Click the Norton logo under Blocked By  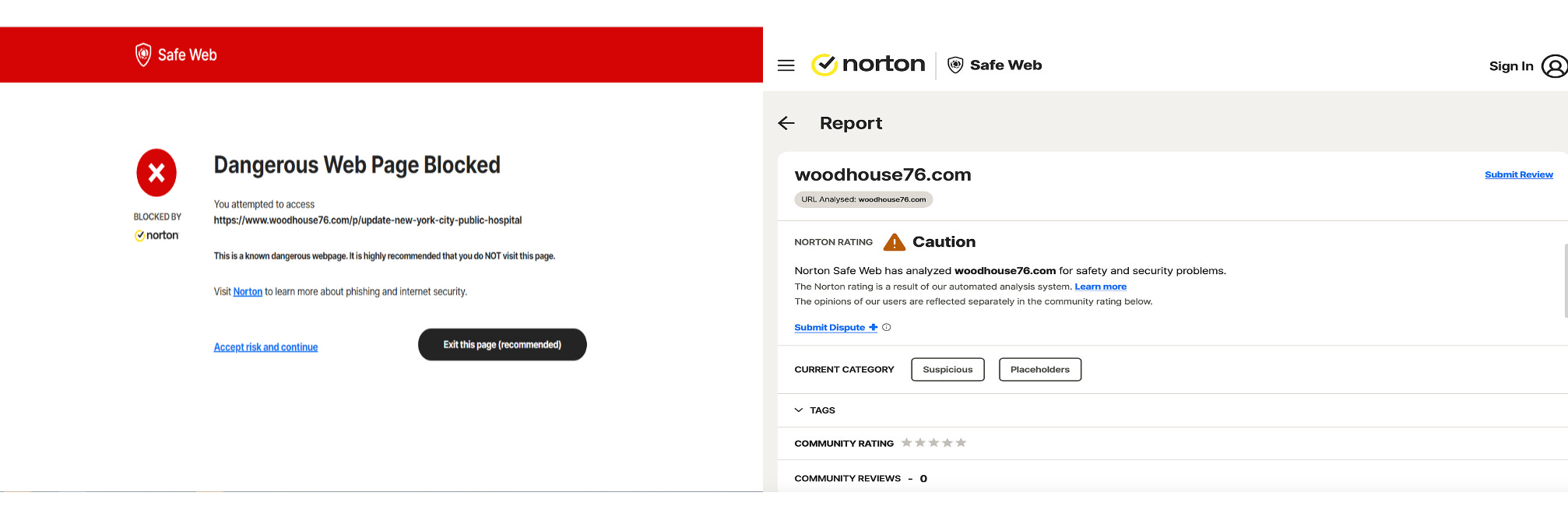pyautogui.click(x=156, y=235)
